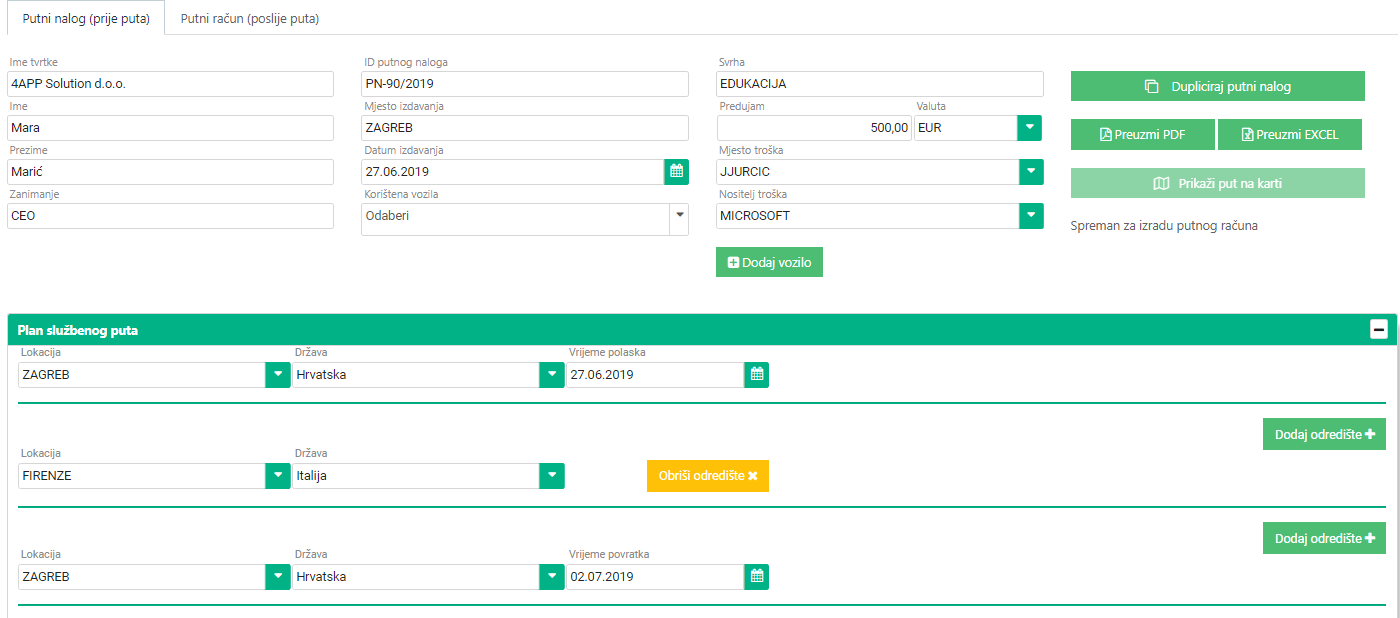Viewport: 1400px width, 618px height.
Task: Open calendar for Vrijeme polaska date
Action: pos(757,375)
